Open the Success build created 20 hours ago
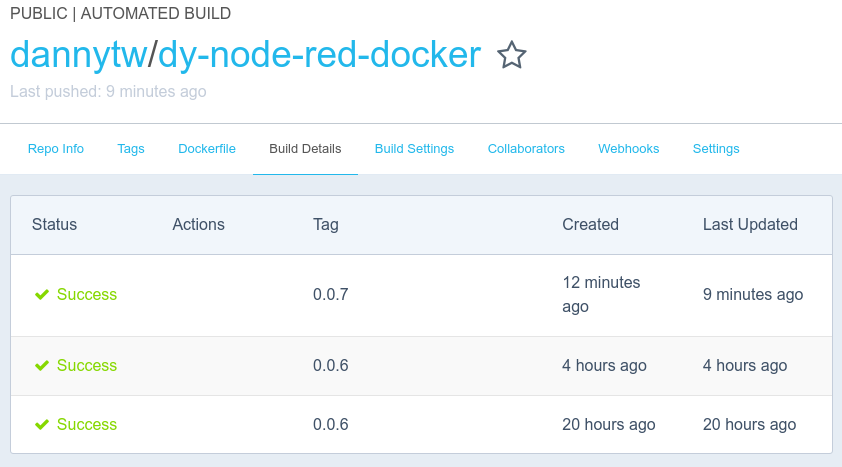This screenshot has width=842, height=467. point(87,425)
